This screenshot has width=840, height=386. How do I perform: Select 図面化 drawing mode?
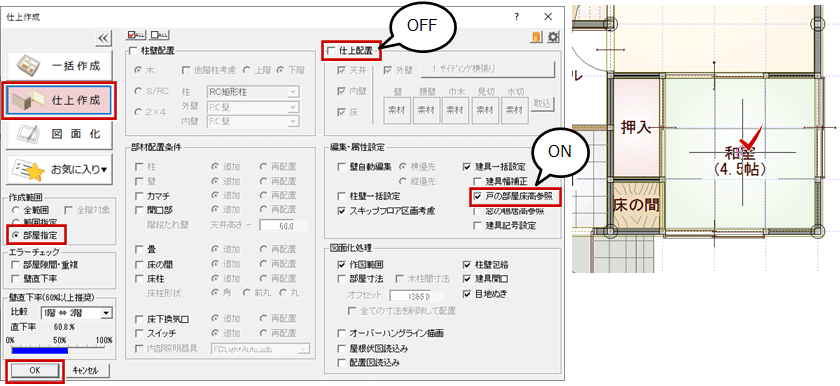coord(59,134)
